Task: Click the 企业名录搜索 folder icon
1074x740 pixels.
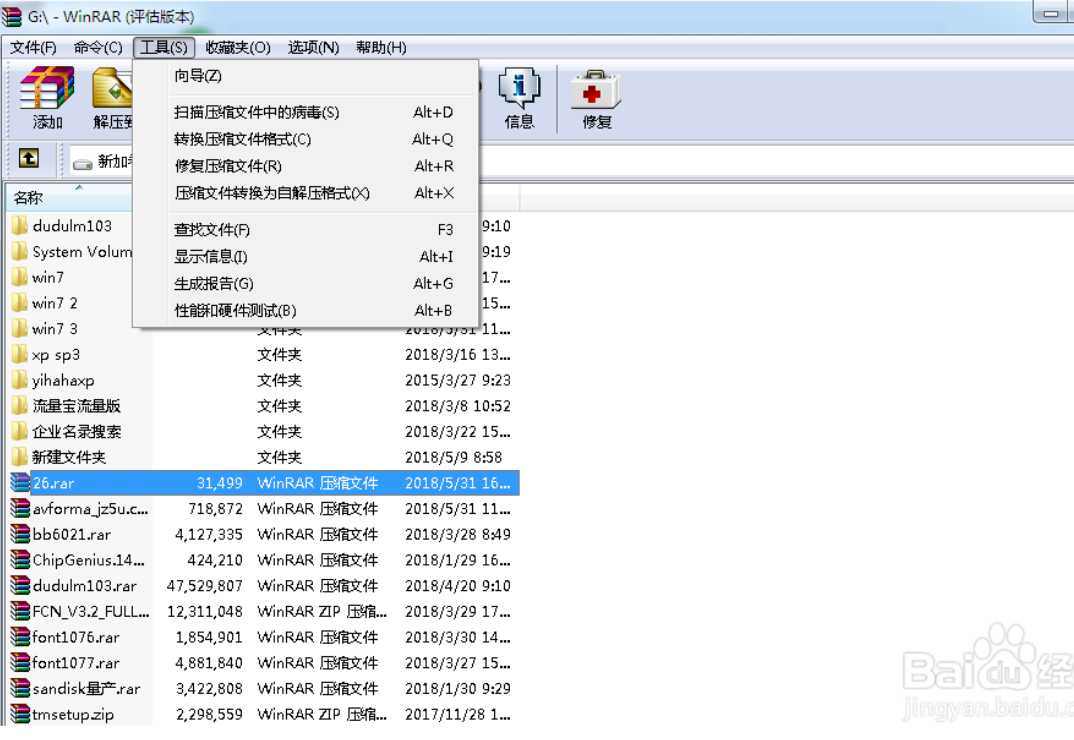Action: [x=20, y=432]
